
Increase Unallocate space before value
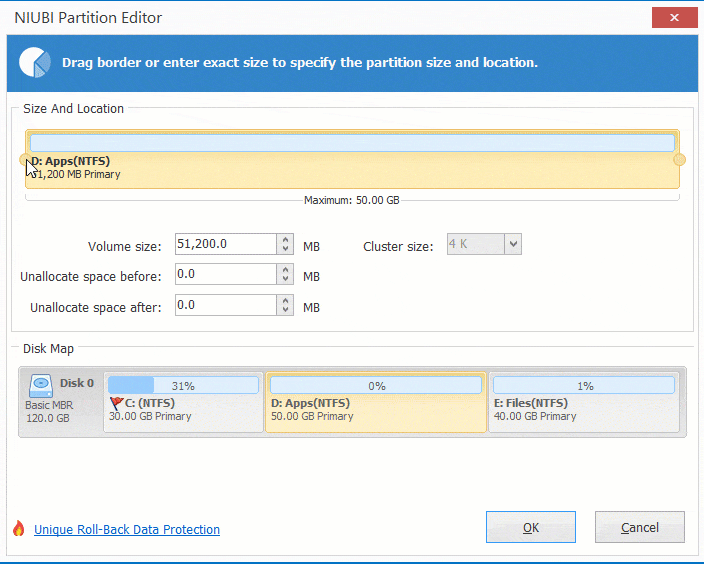tap(286, 269)
